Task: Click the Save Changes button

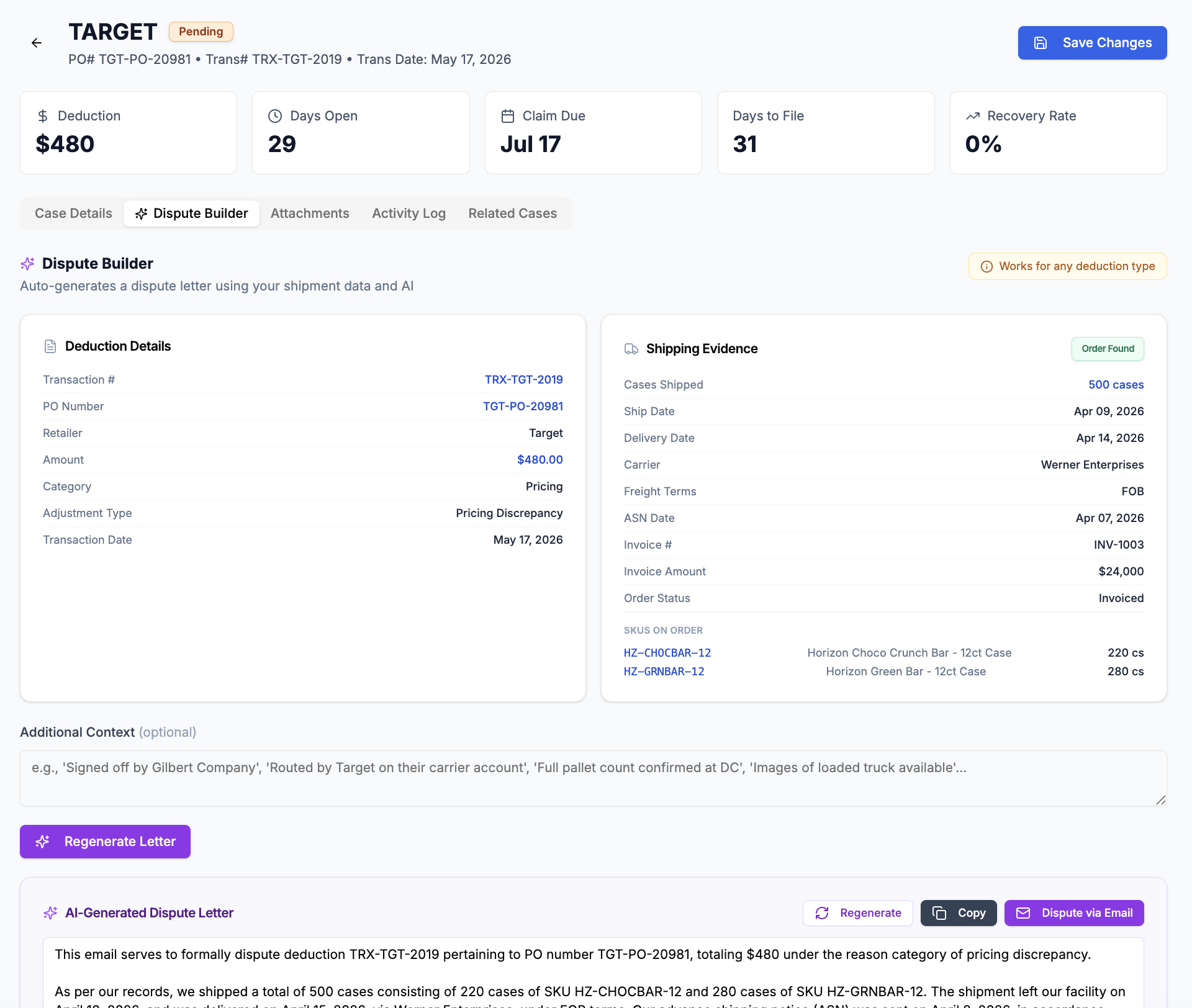Action: 1092,43
